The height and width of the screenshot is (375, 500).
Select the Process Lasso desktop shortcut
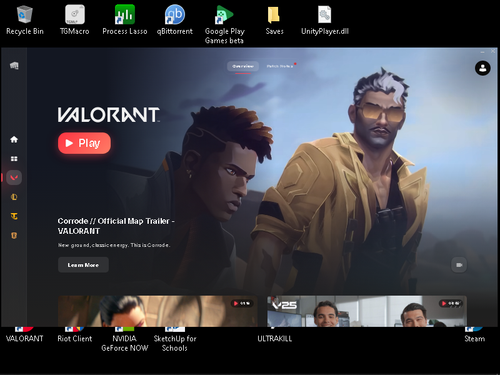(x=125, y=20)
